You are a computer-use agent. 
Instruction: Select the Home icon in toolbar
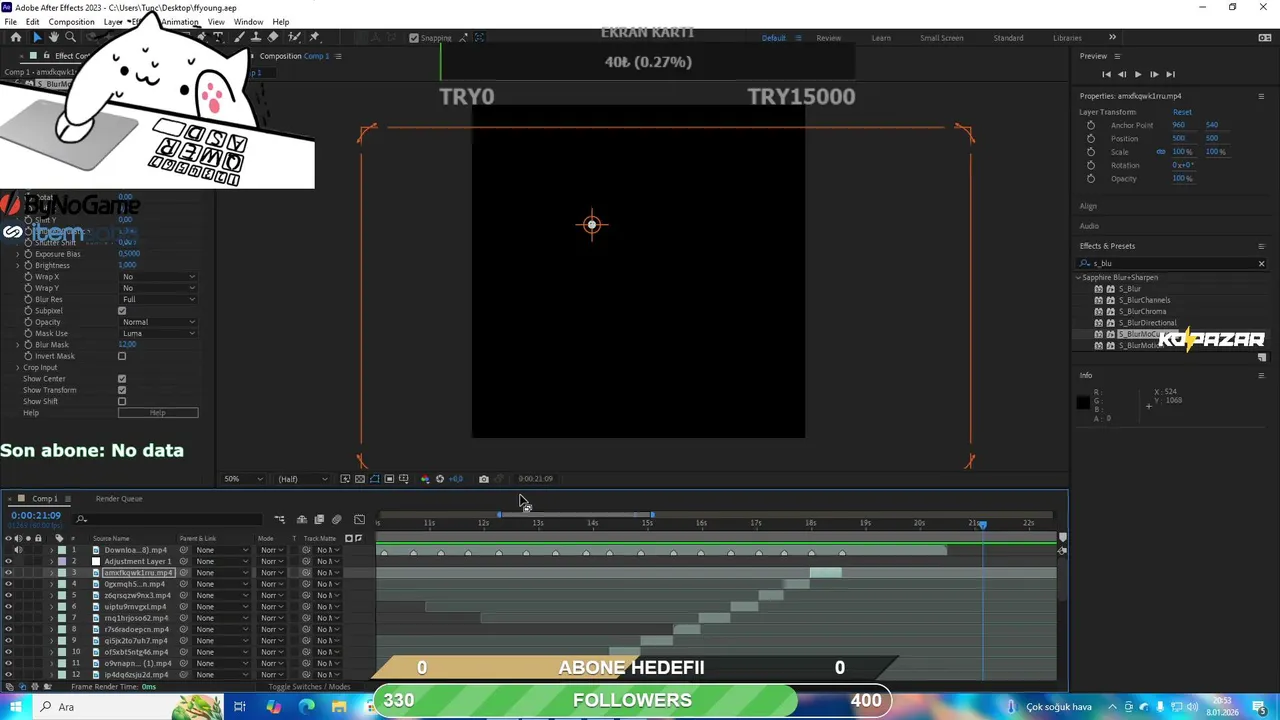point(15,37)
